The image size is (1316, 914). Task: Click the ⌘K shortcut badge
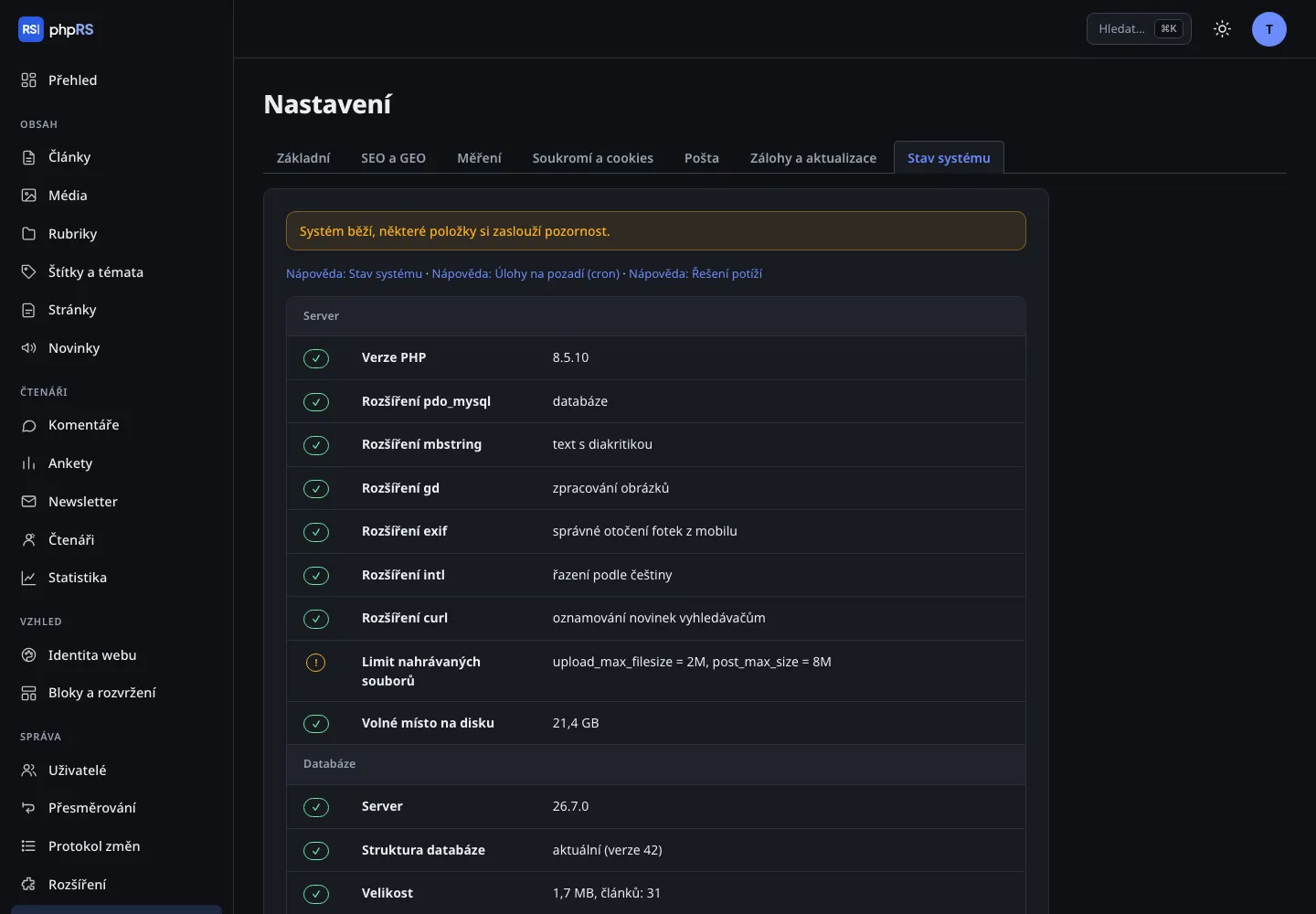click(1169, 28)
